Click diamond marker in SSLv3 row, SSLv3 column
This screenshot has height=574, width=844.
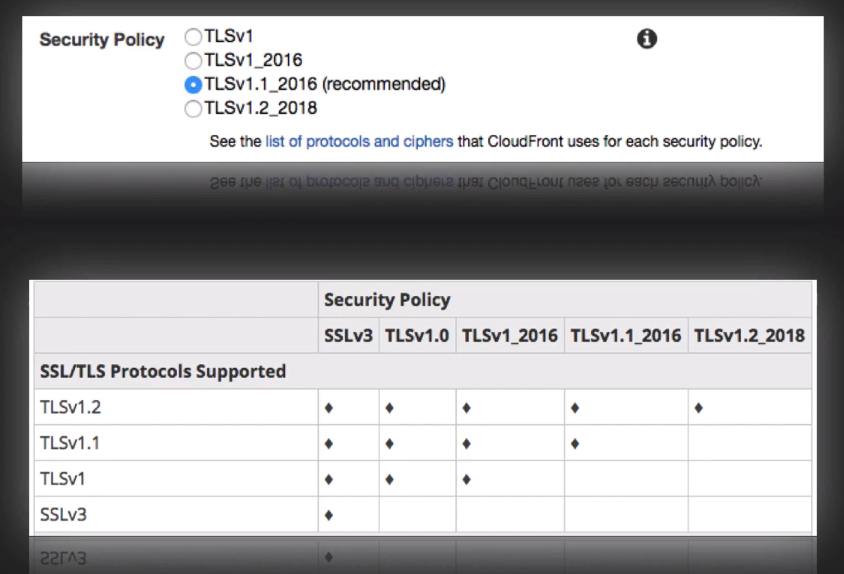[328, 516]
